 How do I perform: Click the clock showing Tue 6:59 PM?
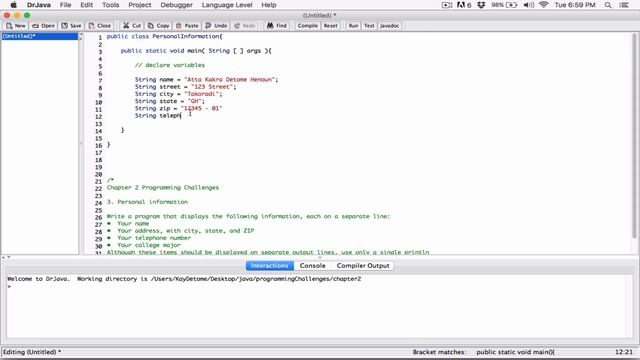click(575, 5)
